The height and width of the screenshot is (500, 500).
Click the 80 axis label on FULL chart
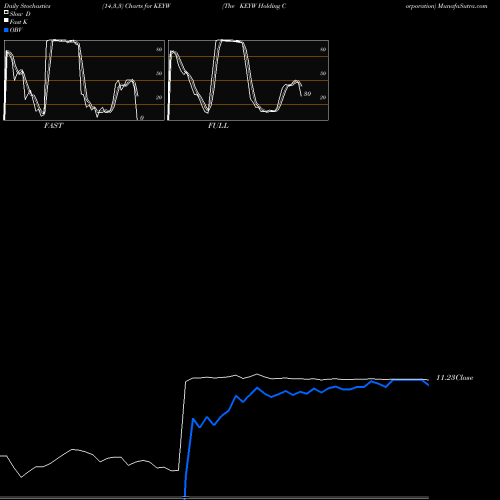pyautogui.click(x=323, y=49)
